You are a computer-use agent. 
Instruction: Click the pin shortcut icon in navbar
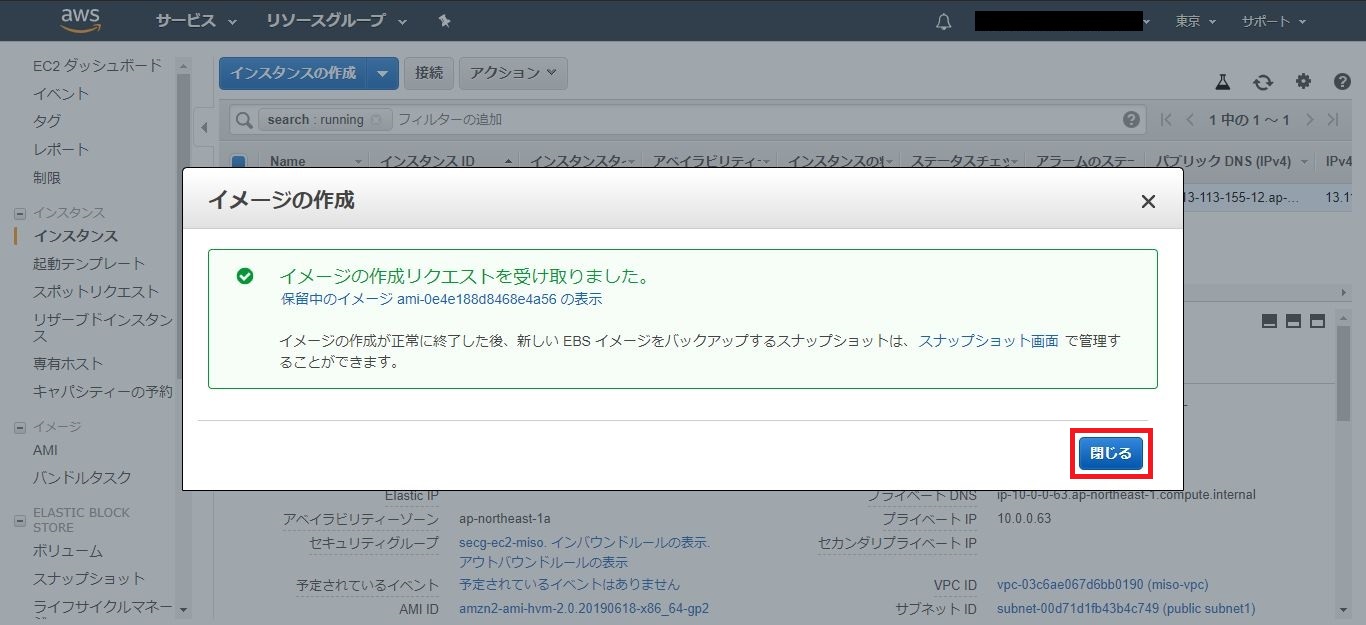coord(444,21)
